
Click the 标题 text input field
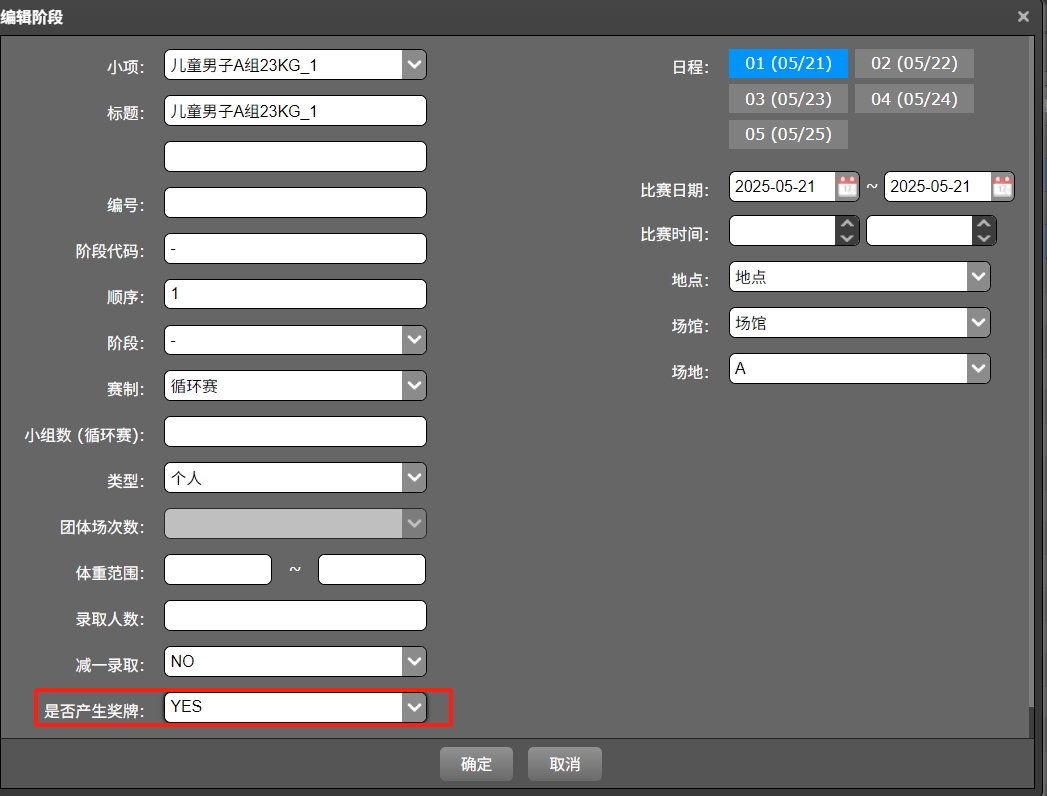click(295, 111)
